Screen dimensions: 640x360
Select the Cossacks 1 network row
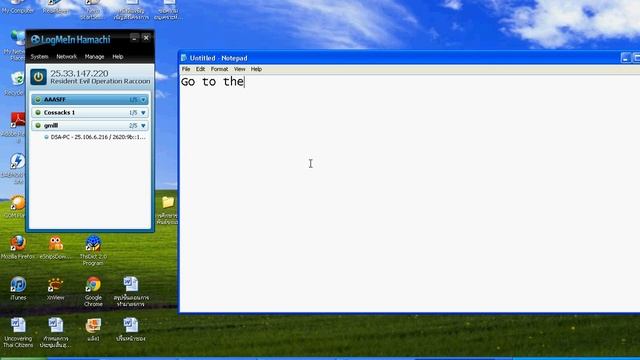point(90,113)
